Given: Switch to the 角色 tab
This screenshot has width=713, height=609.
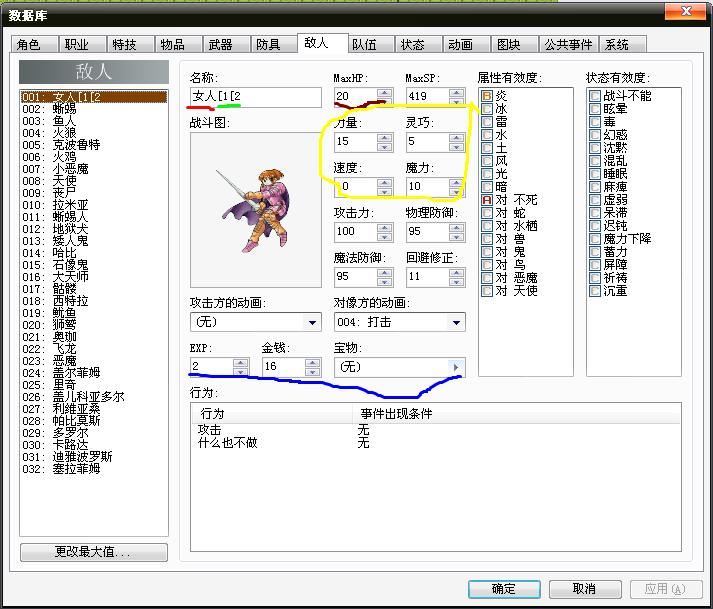Looking at the screenshot, I should click(x=35, y=45).
